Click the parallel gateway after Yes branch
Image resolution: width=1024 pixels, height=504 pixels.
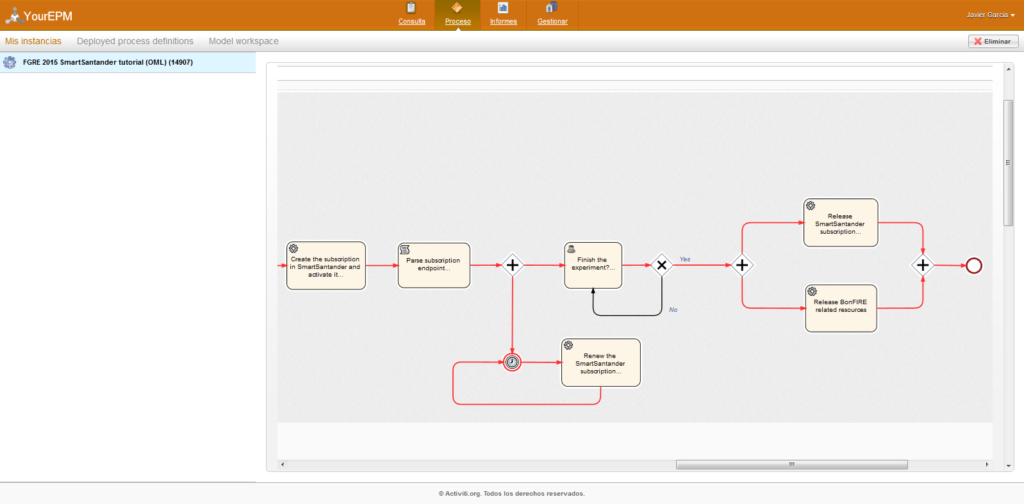(x=742, y=266)
